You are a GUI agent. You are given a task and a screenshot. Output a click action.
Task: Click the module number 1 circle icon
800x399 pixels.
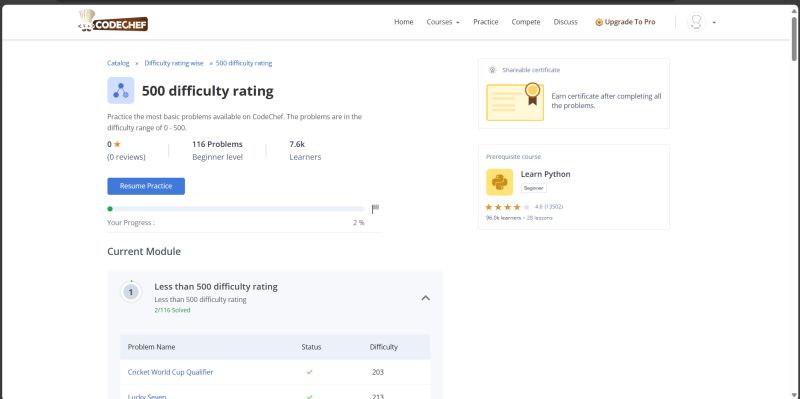[131, 292]
